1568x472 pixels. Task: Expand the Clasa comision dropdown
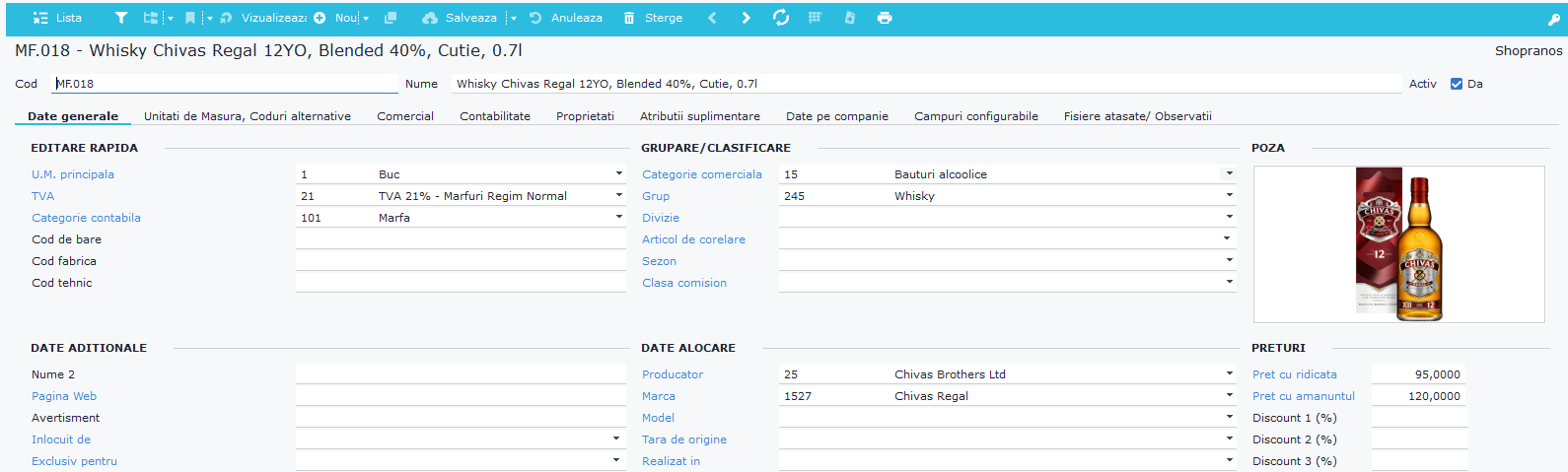point(1230,282)
